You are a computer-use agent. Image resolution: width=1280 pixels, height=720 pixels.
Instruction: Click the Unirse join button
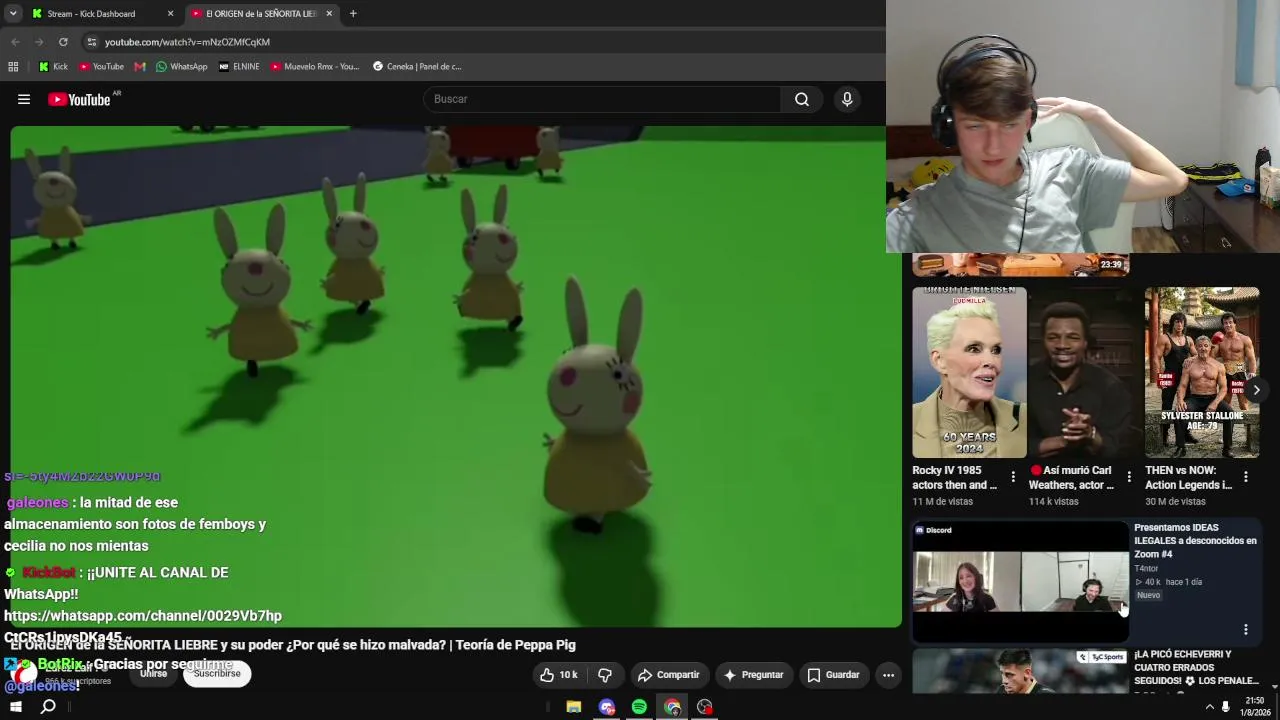click(x=153, y=674)
